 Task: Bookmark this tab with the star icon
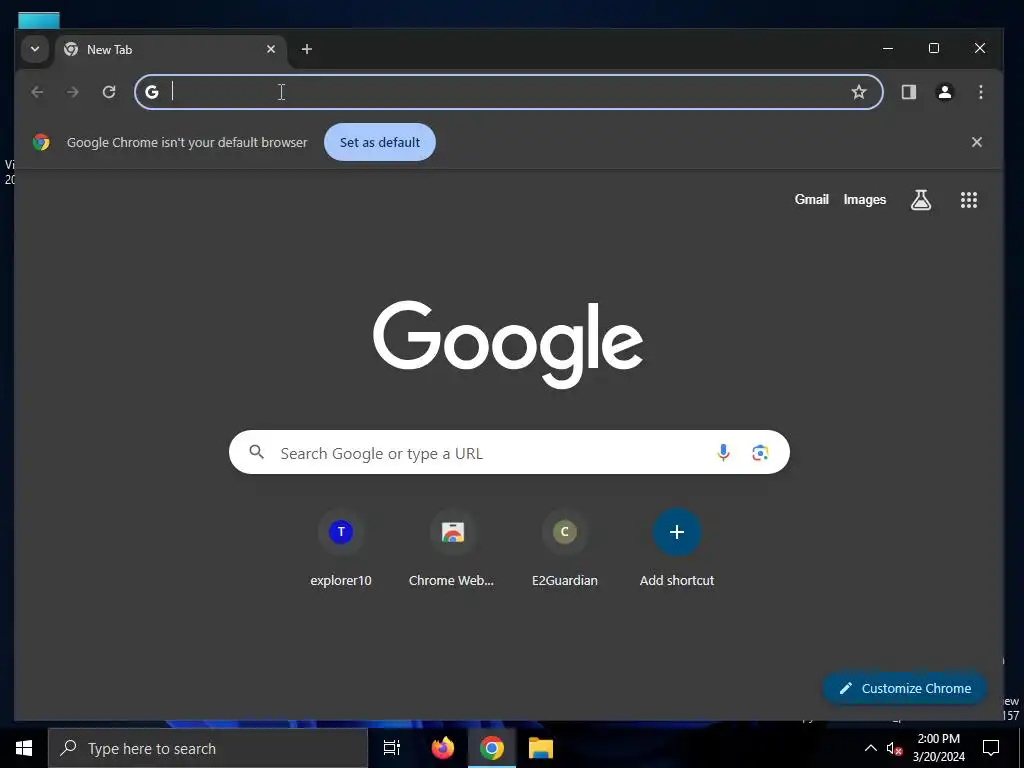tap(859, 92)
